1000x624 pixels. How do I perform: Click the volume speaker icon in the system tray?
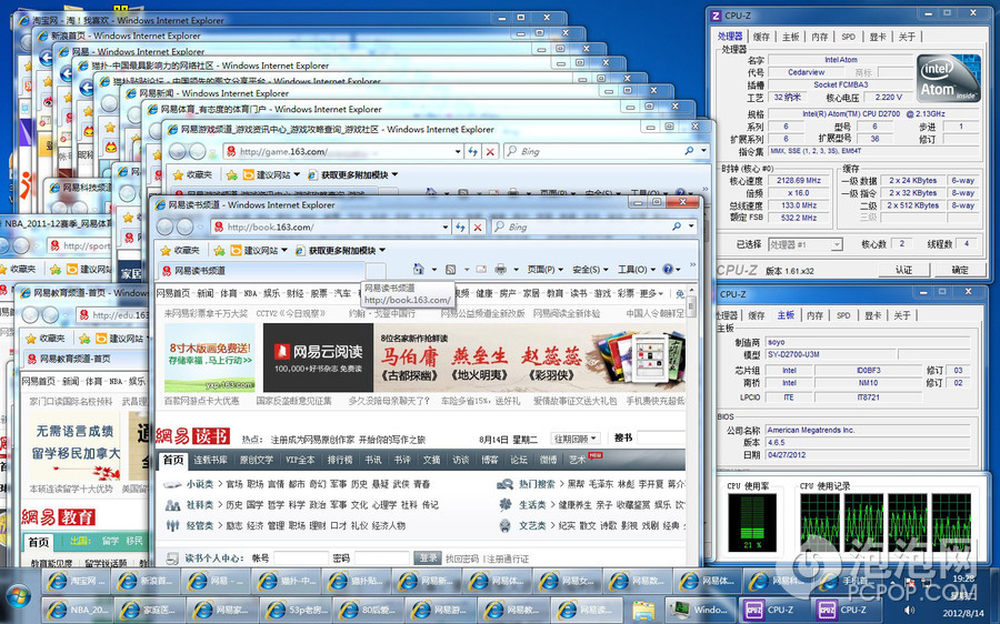[909, 611]
